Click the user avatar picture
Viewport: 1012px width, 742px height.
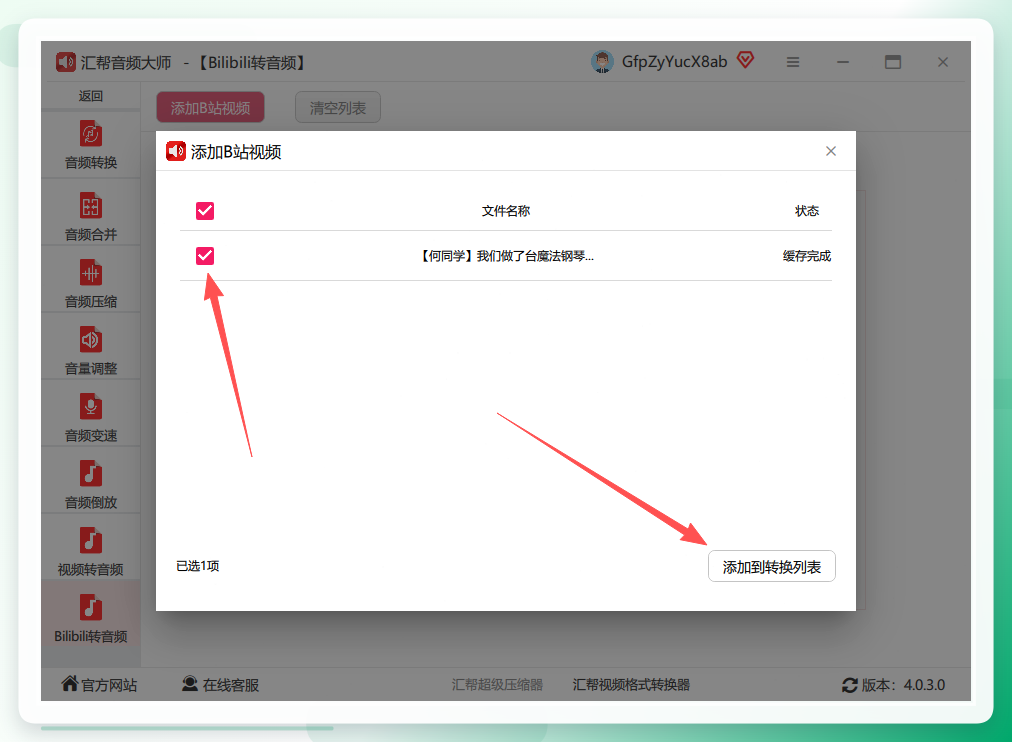(x=602, y=62)
